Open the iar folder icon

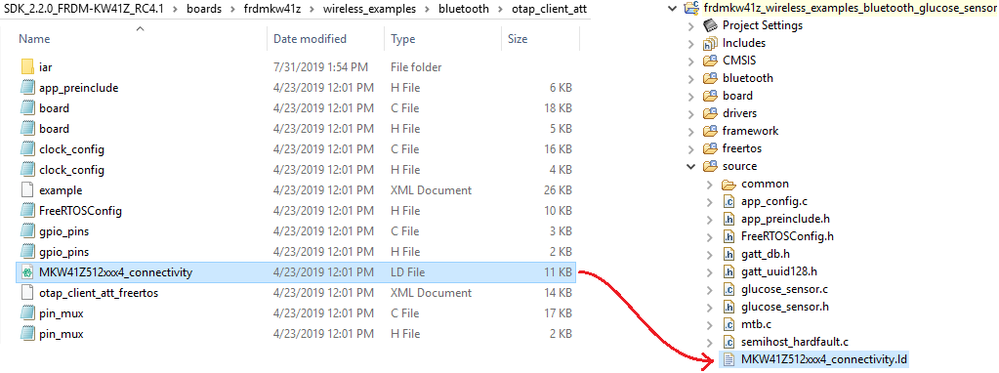click(x=27, y=67)
